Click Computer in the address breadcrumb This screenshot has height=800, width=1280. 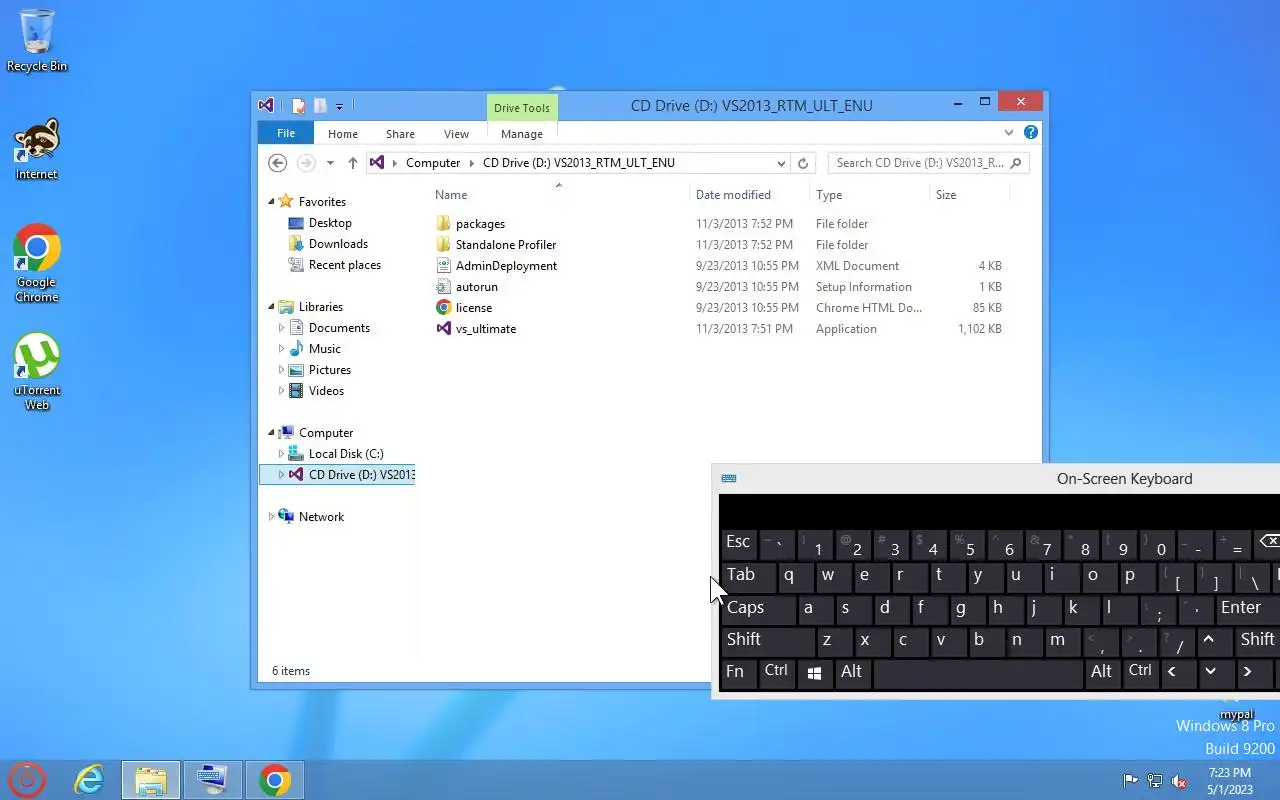coord(433,163)
